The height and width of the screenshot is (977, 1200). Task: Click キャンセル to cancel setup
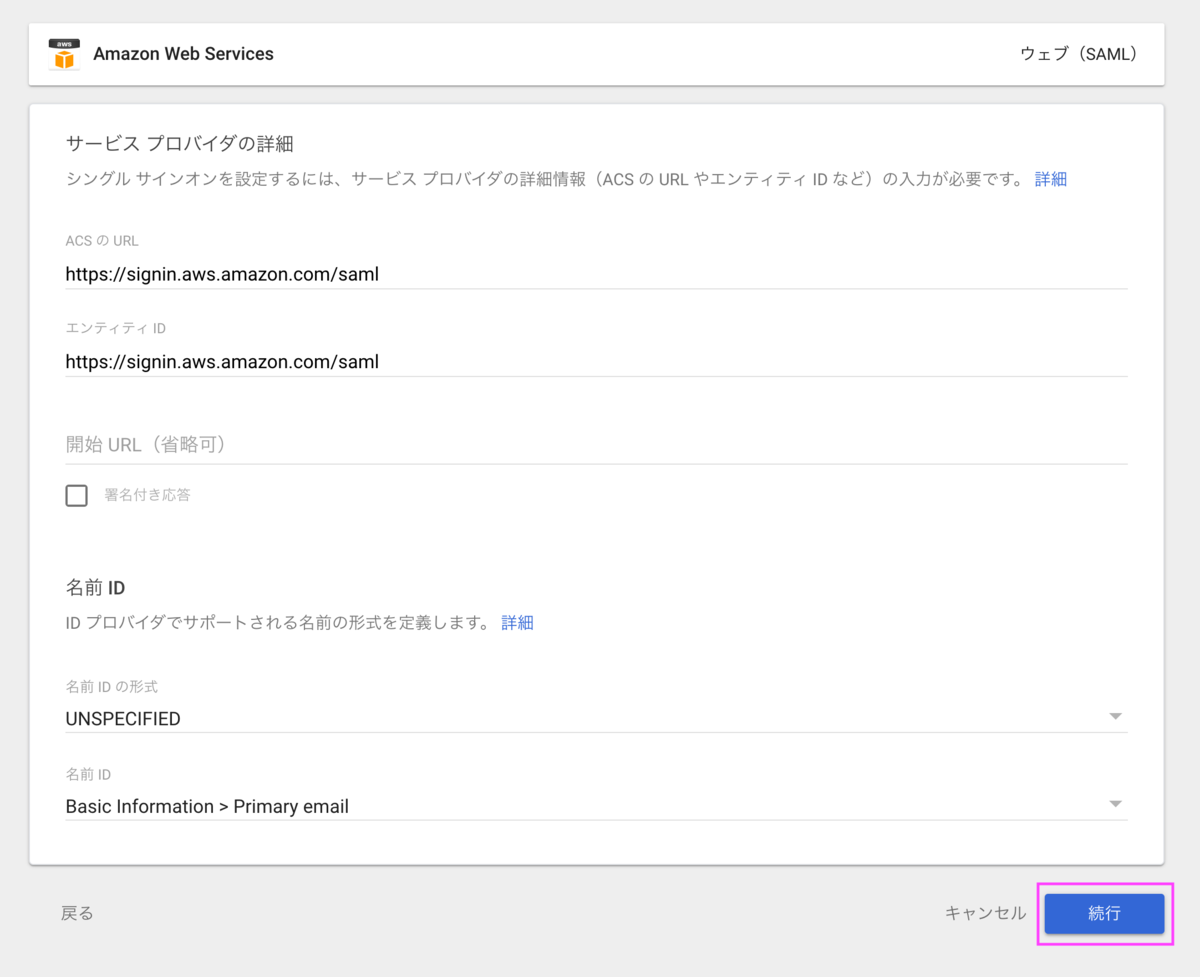[984, 913]
